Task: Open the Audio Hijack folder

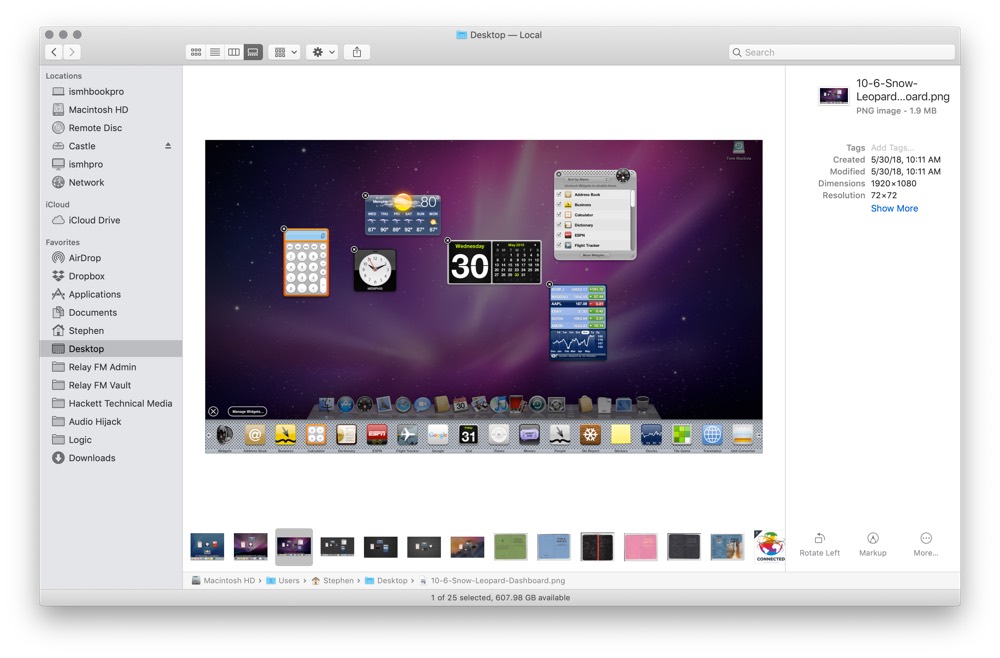Action: [111, 421]
